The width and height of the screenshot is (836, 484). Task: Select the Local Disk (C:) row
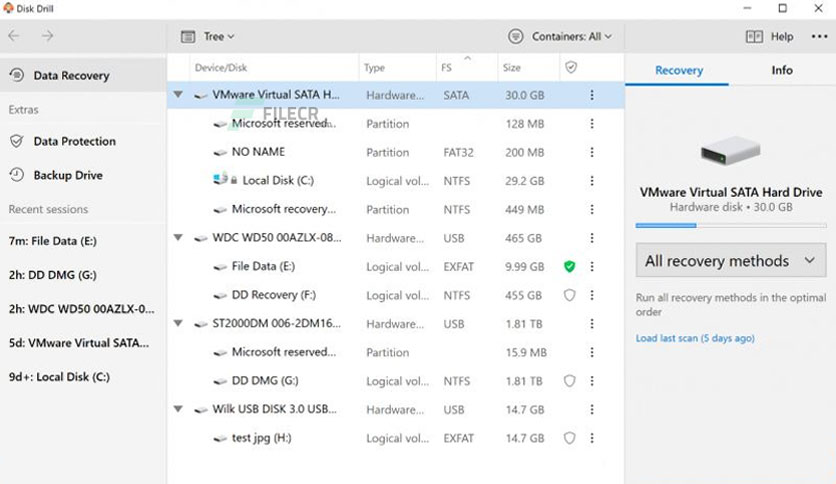[x=396, y=181]
